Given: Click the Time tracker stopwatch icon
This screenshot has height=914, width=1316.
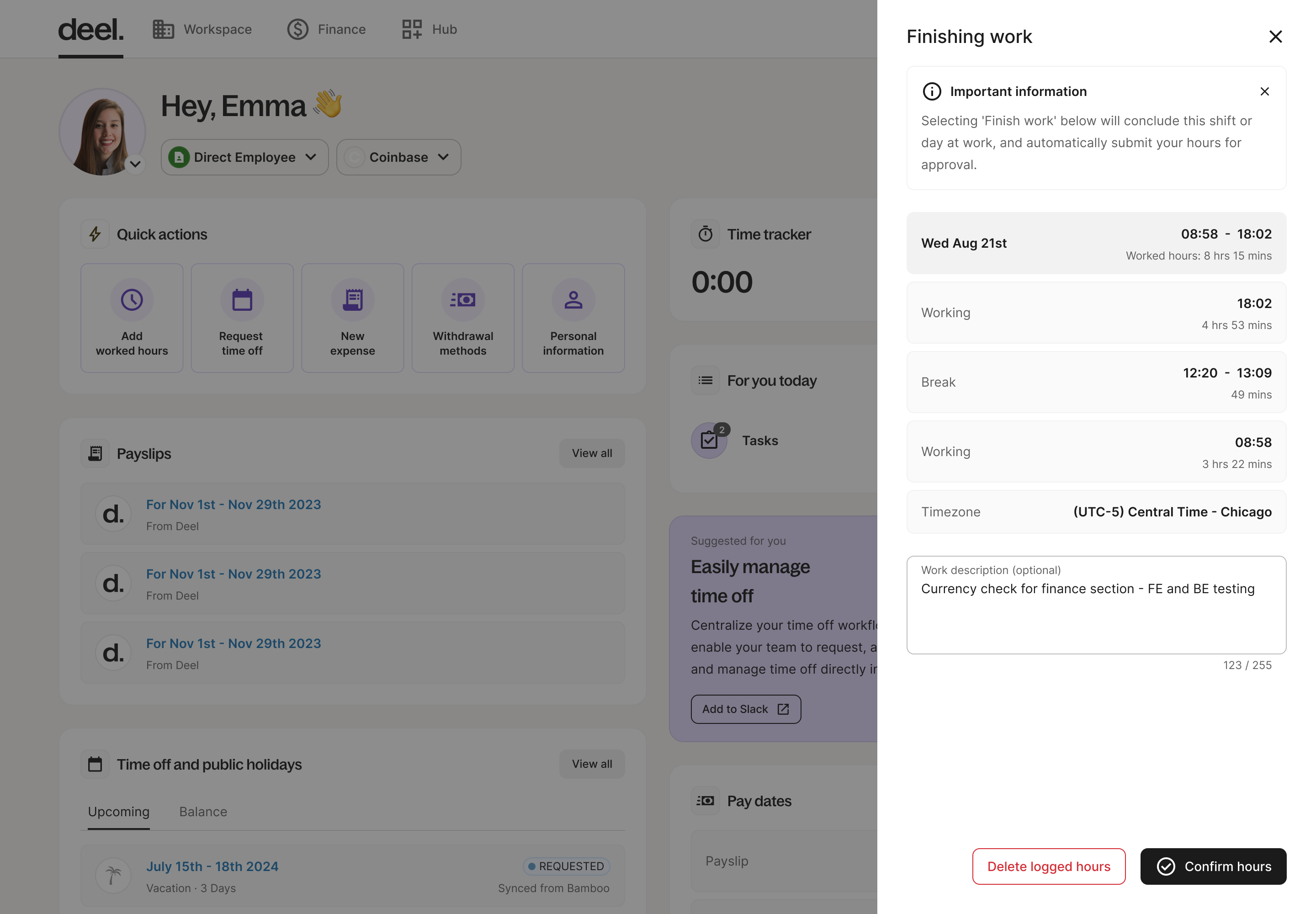Looking at the screenshot, I should tap(705, 234).
